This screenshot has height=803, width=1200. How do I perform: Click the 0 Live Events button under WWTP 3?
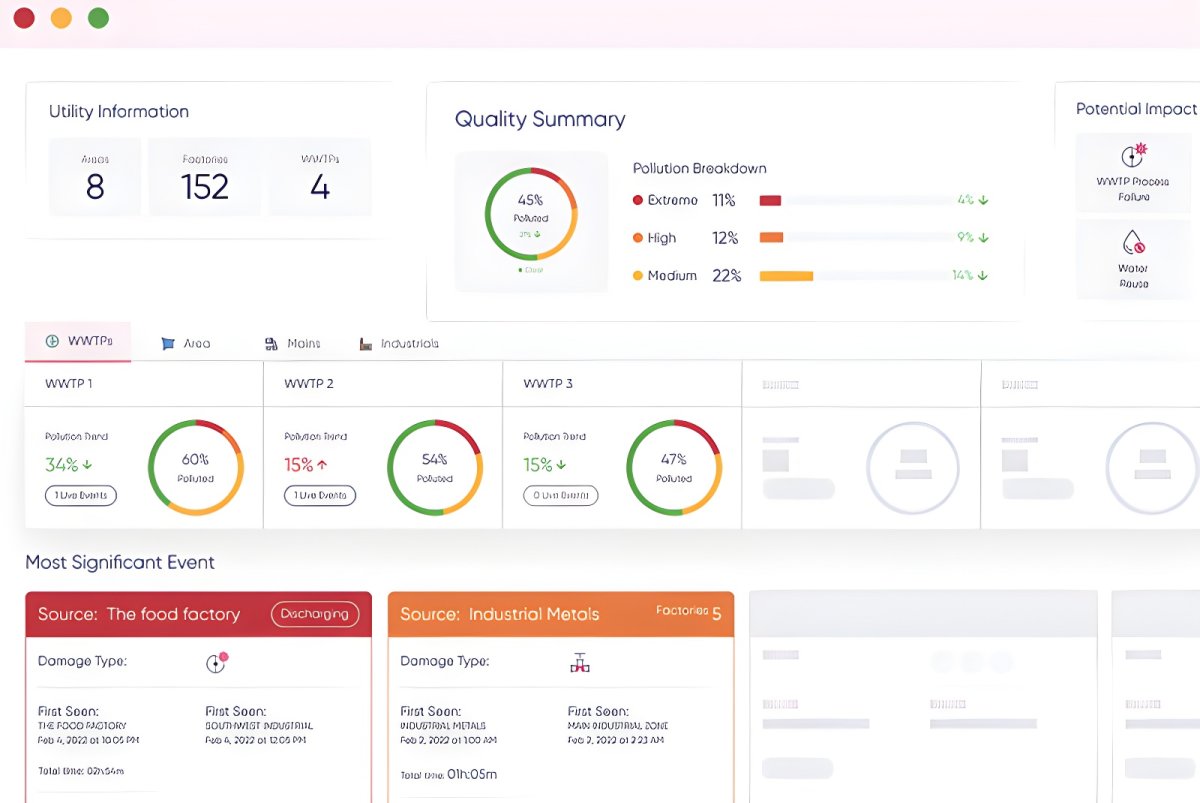point(560,495)
